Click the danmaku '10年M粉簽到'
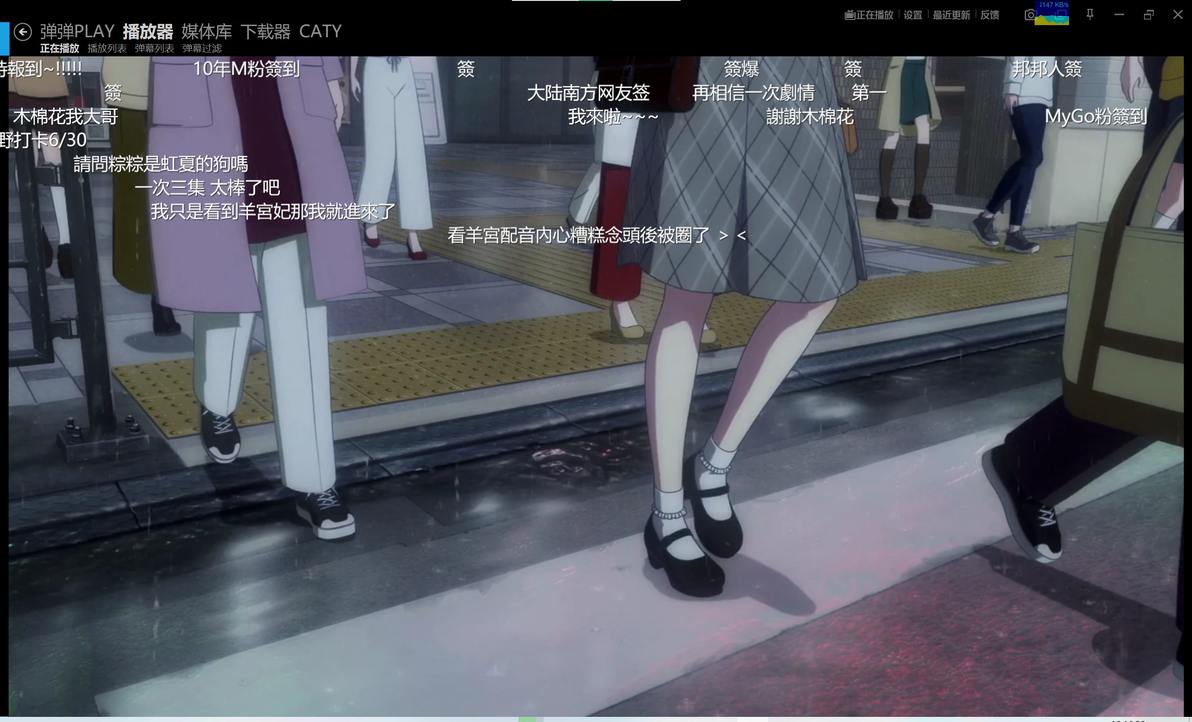 (x=246, y=69)
